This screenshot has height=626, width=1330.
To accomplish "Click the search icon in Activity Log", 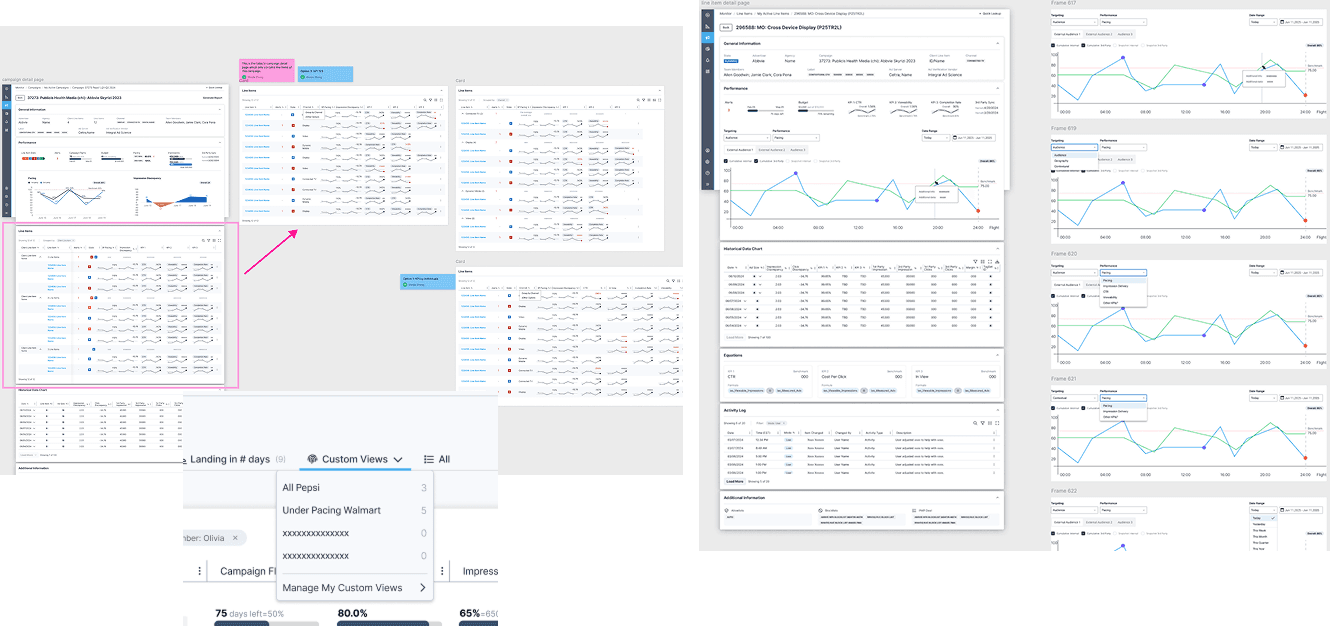I will click(x=975, y=423).
